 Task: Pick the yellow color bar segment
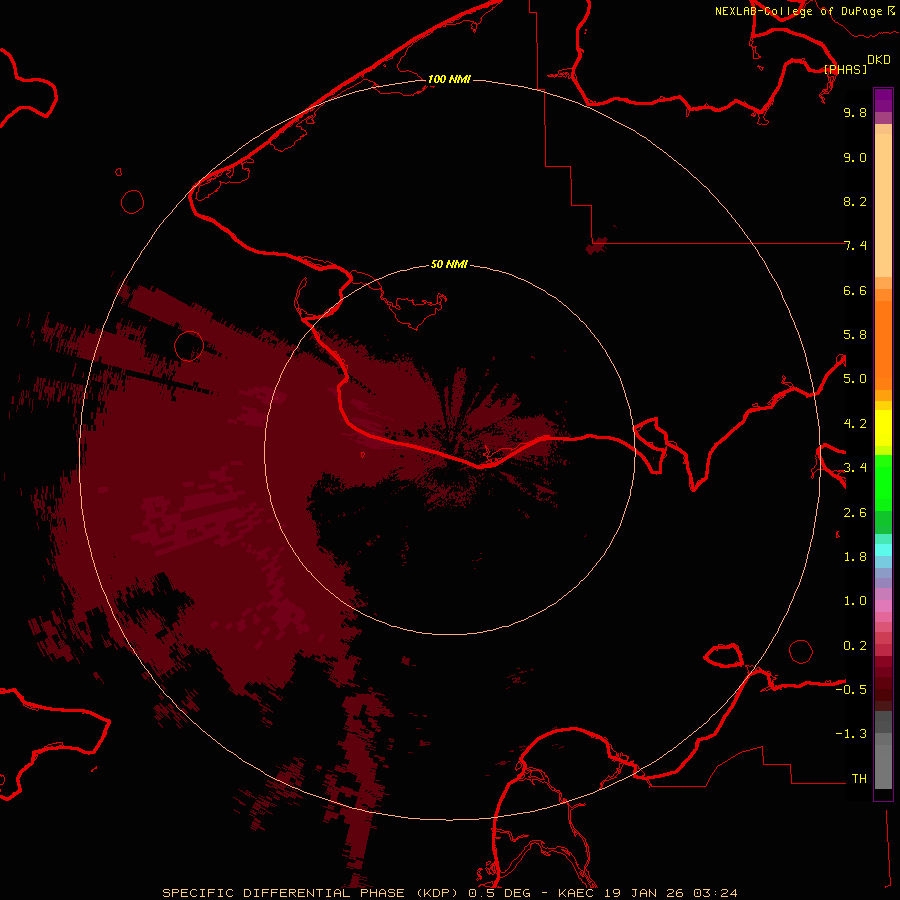[x=883, y=428]
